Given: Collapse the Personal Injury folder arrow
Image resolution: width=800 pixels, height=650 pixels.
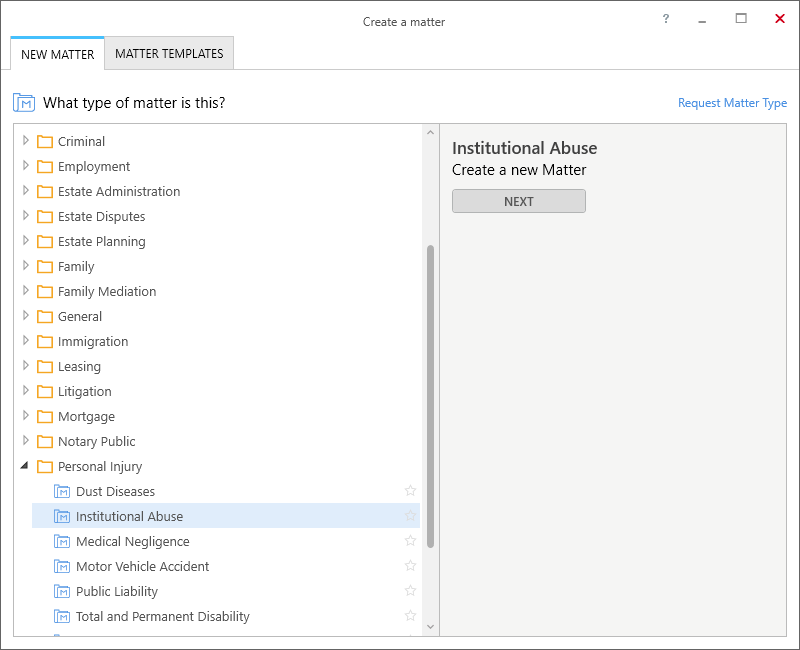Looking at the screenshot, I should tap(24, 465).
